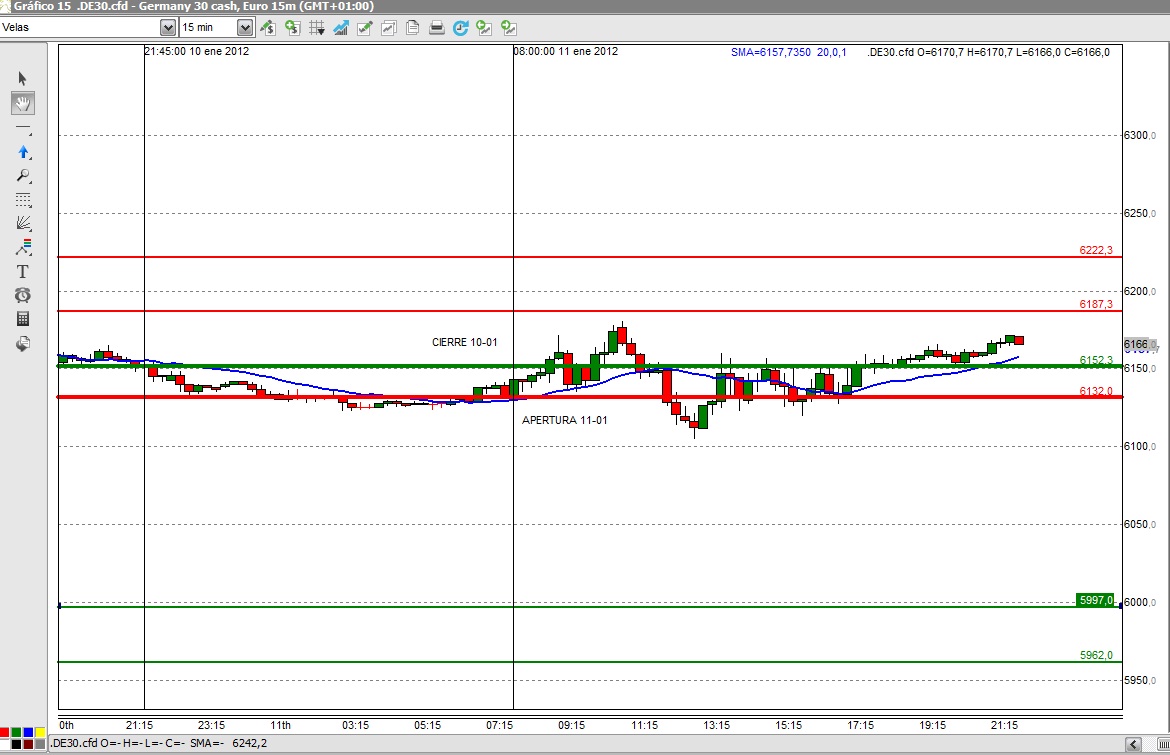
Task: Click the SMA=6157,7350 indicator legend
Action: click(x=789, y=52)
